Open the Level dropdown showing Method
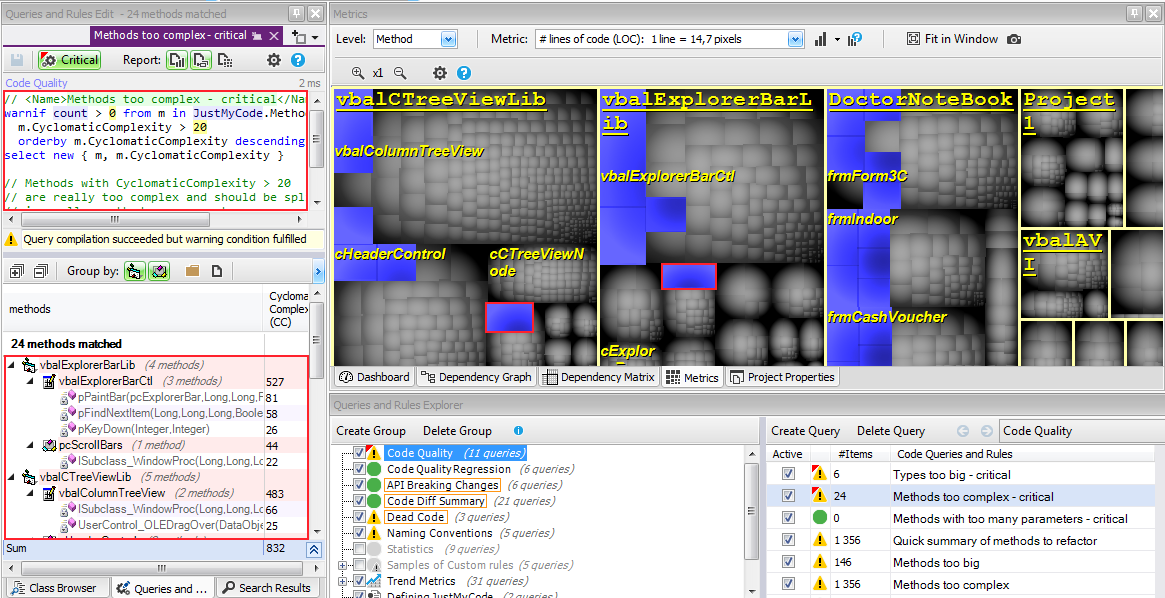This screenshot has height=598, width=1165. point(448,39)
